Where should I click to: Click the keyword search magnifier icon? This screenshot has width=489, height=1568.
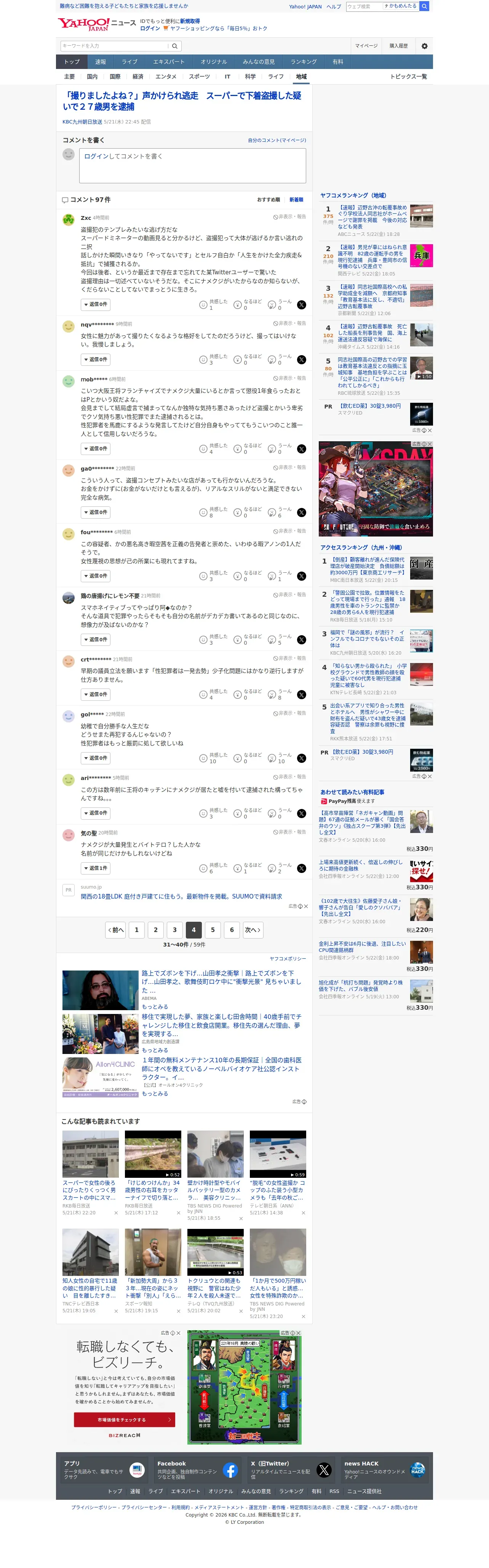click(174, 46)
